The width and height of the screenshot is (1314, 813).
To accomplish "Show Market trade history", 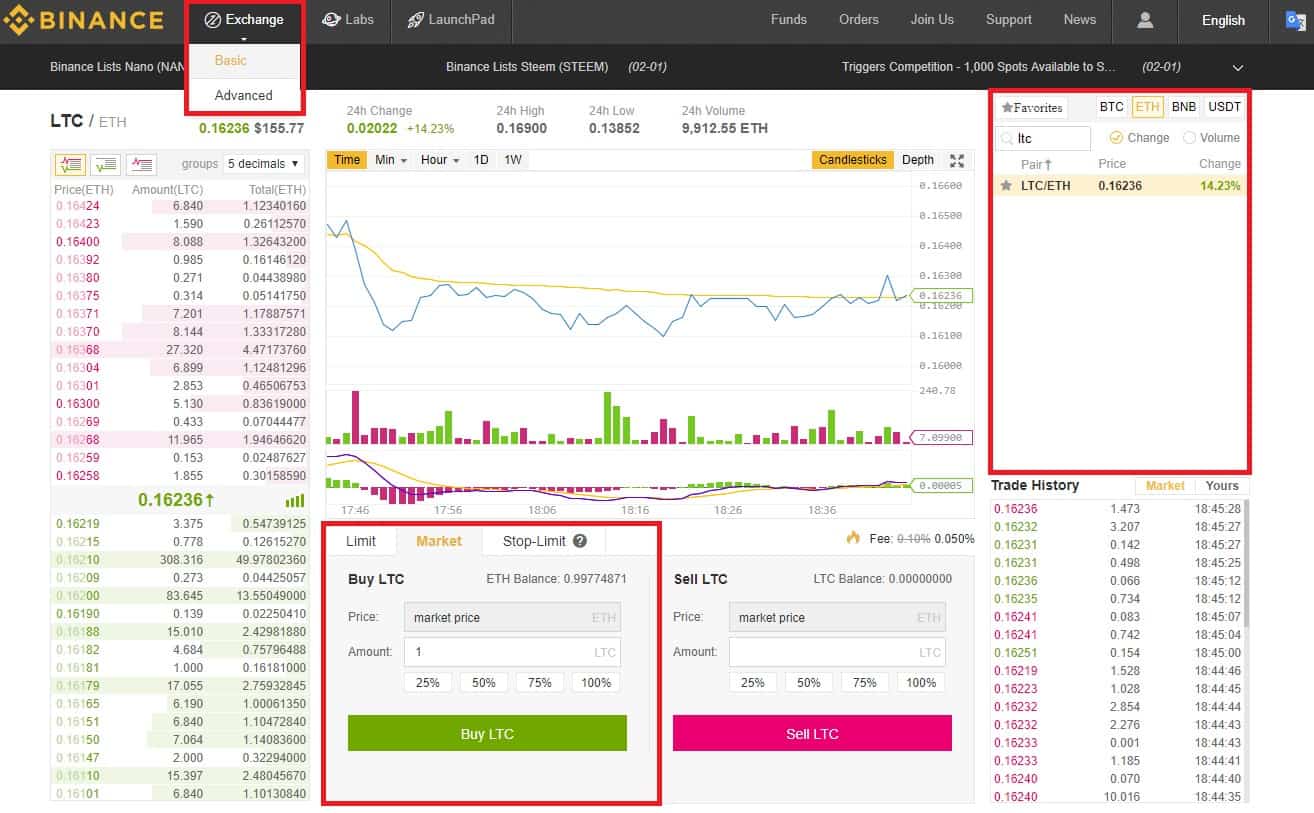I will [x=1165, y=486].
